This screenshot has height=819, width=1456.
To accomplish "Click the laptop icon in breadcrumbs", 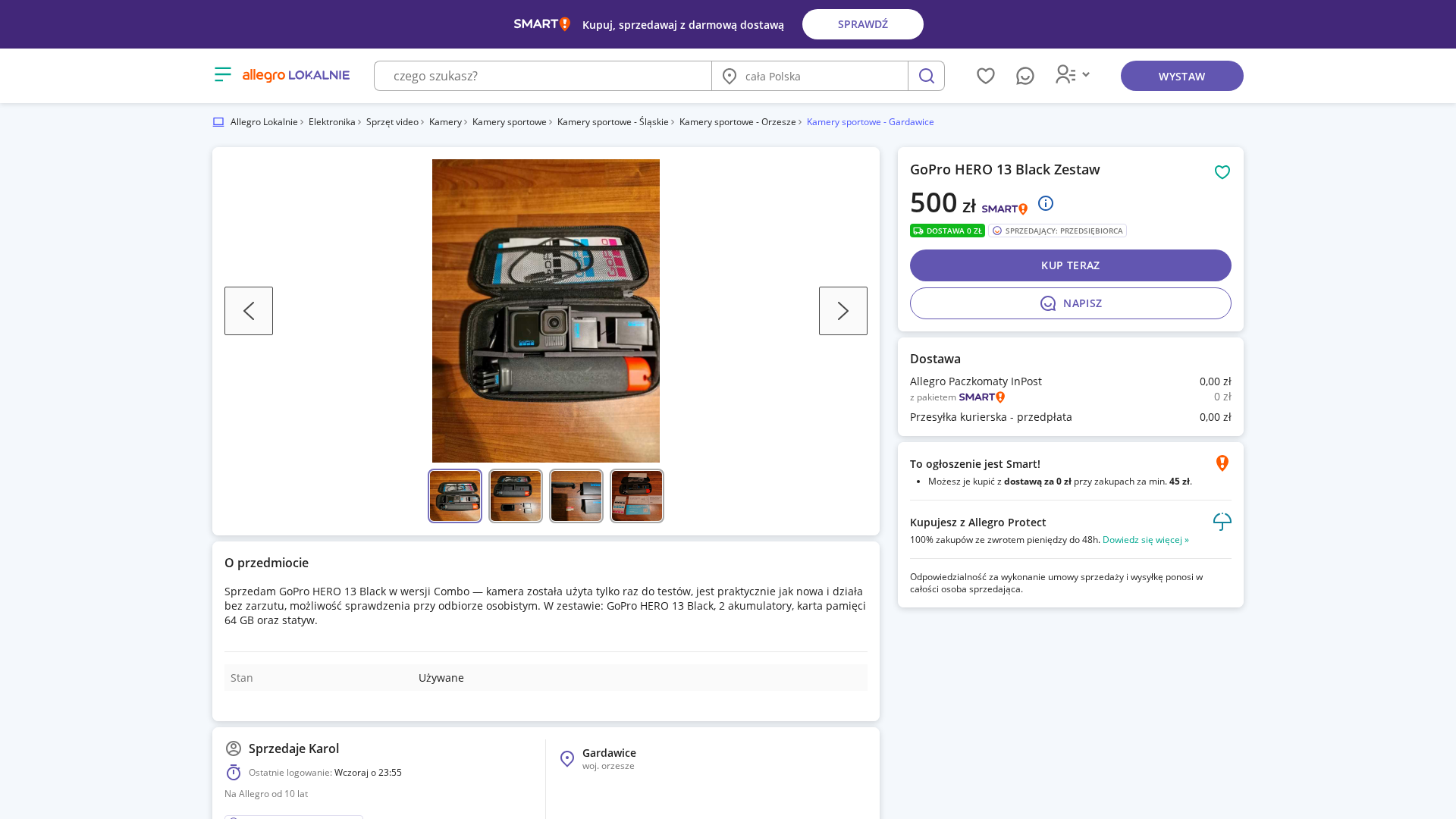I will coord(218,122).
